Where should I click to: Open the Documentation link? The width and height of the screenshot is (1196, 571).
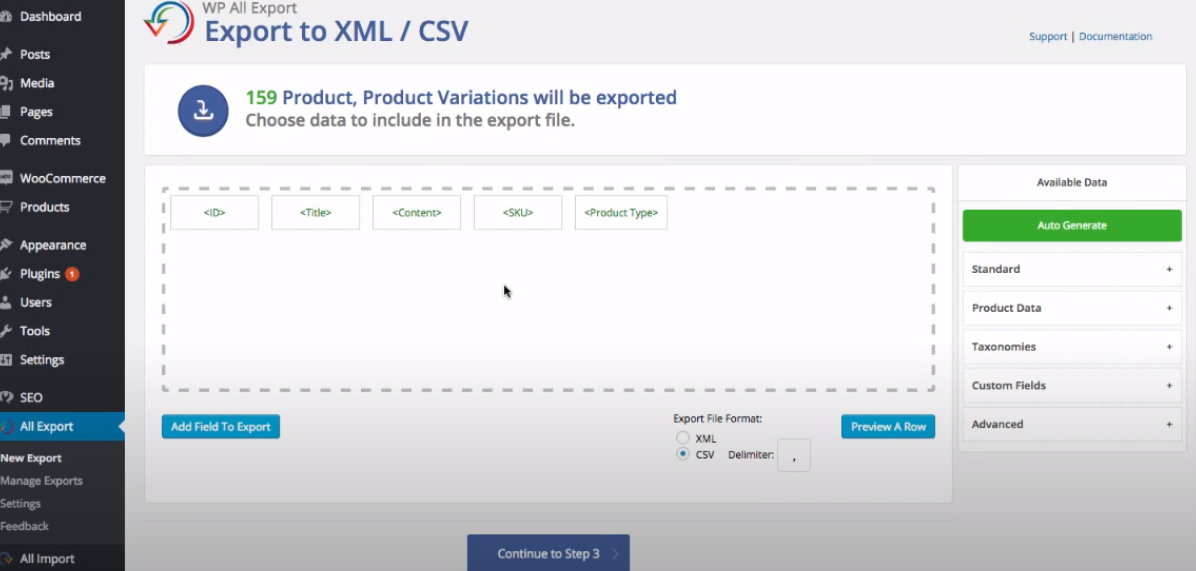(x=1115, y=37)
